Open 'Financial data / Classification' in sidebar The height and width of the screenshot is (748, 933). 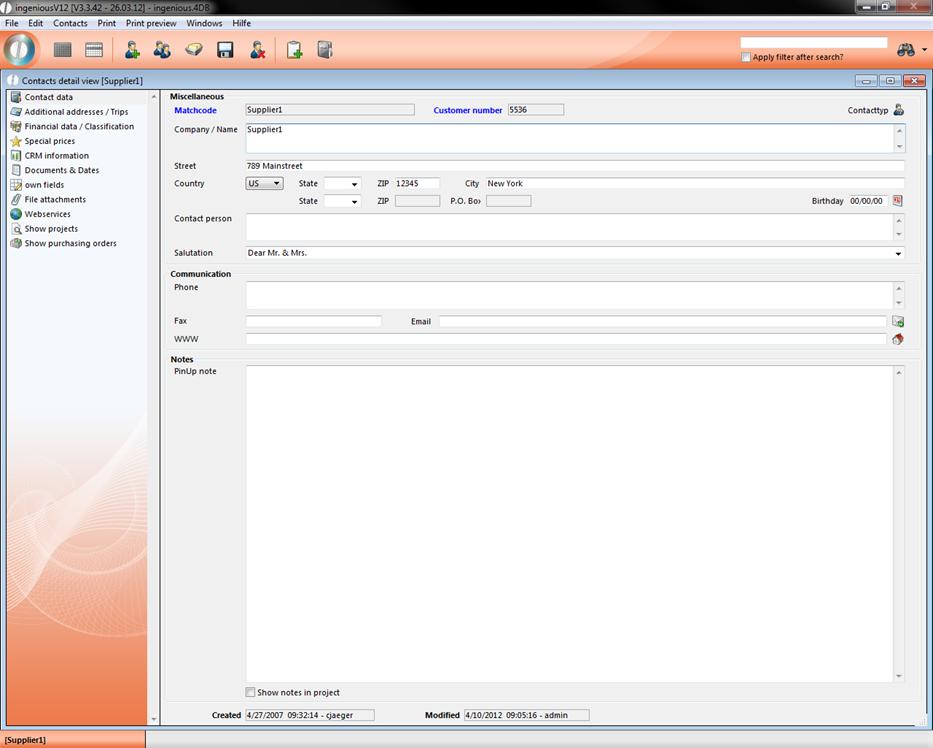pos(79,127)
